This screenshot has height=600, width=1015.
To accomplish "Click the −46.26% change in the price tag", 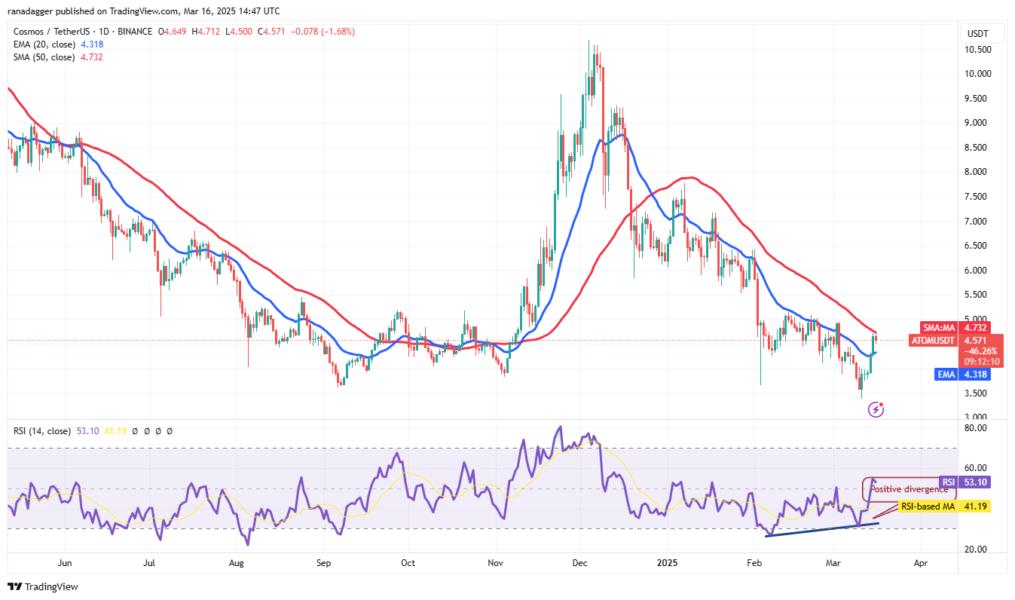I will 980,351.
